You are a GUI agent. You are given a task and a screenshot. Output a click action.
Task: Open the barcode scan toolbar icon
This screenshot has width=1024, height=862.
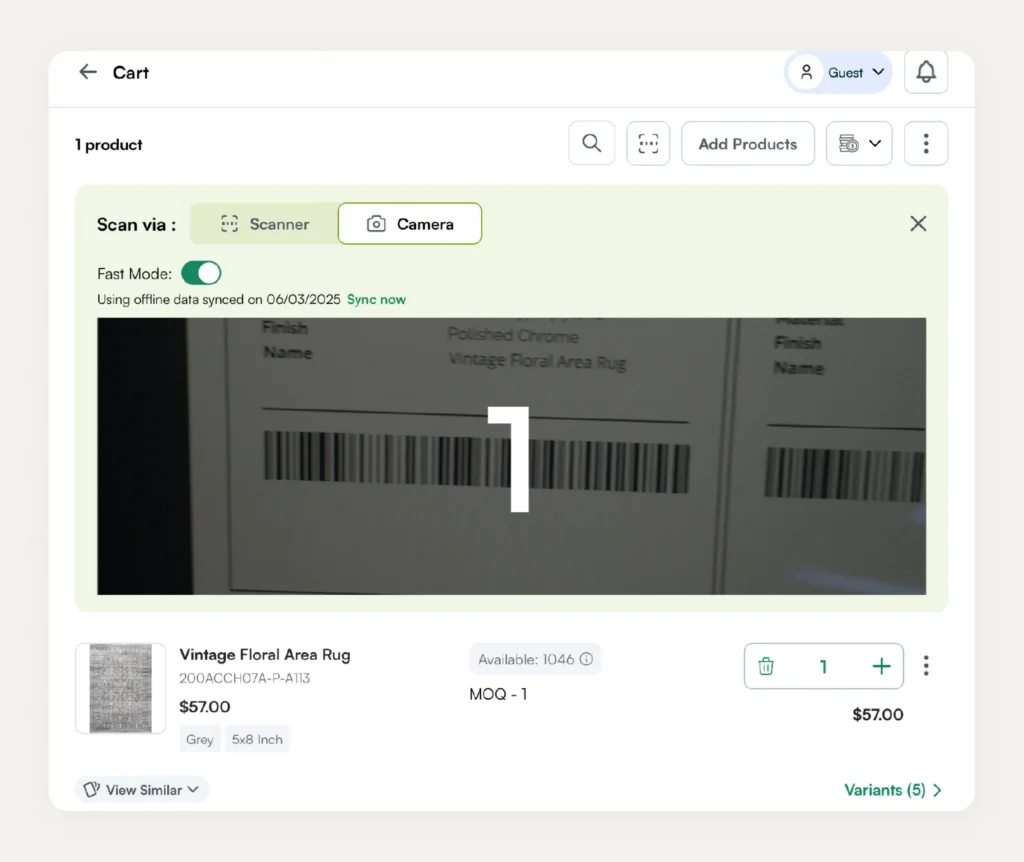pyautogui.click(x=648, y=143)
